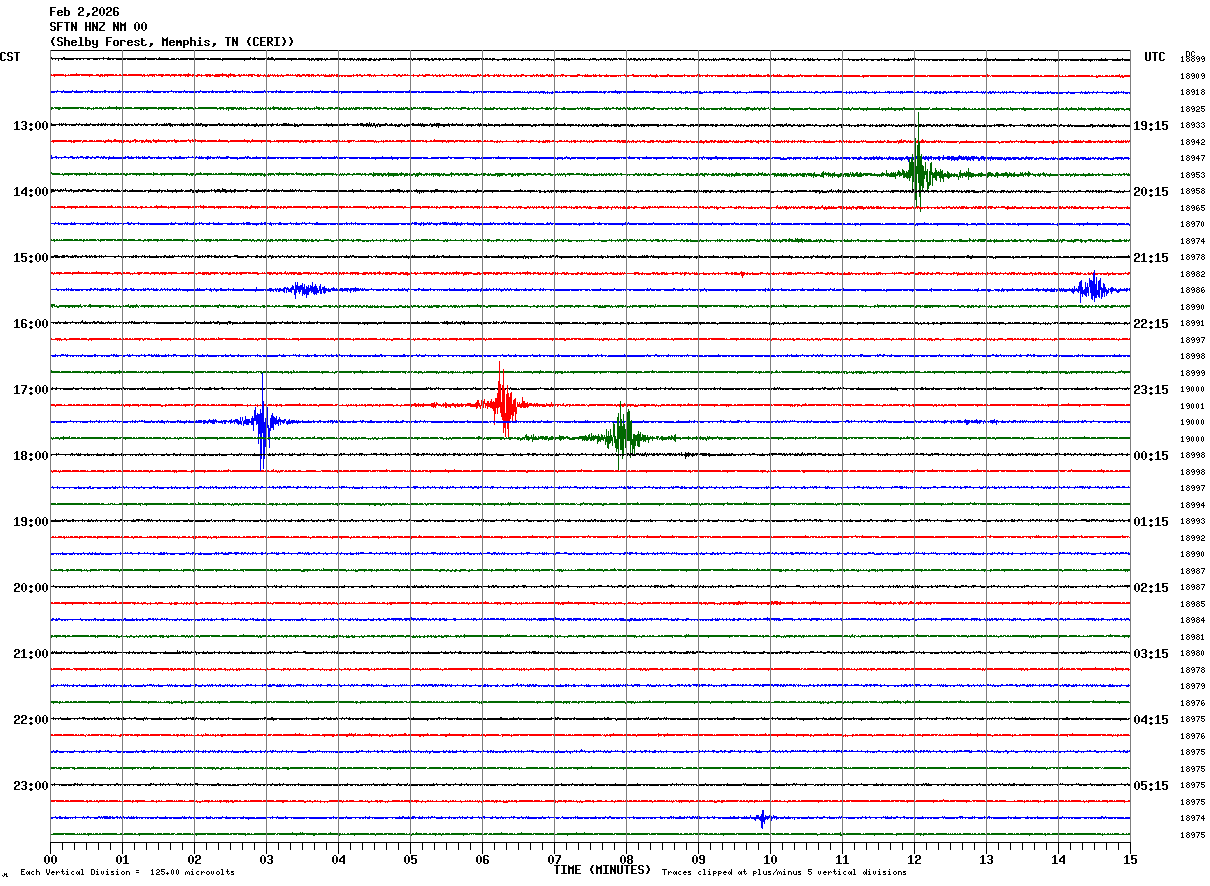Click the blue burst near minute 14.5
Image resolution: width=1210 pixels, height=886 pixels.
point(1092,289)
